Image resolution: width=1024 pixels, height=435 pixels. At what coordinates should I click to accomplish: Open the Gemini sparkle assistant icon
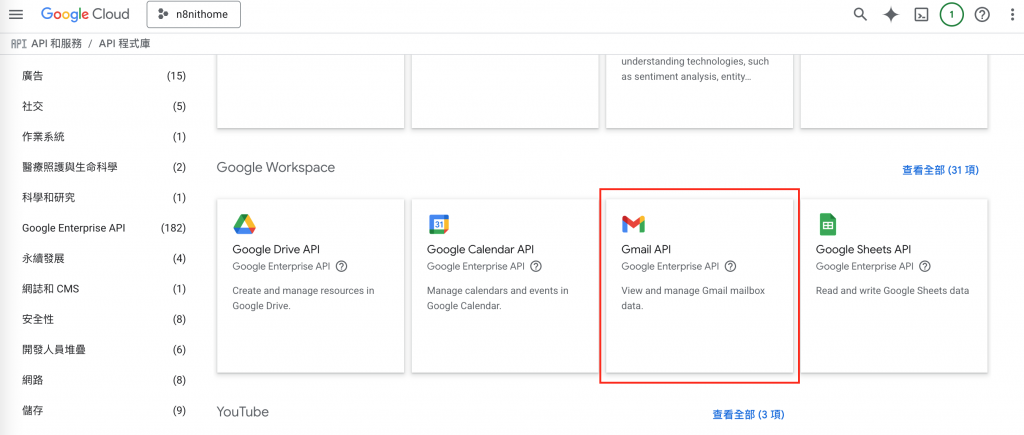(891, 15)
